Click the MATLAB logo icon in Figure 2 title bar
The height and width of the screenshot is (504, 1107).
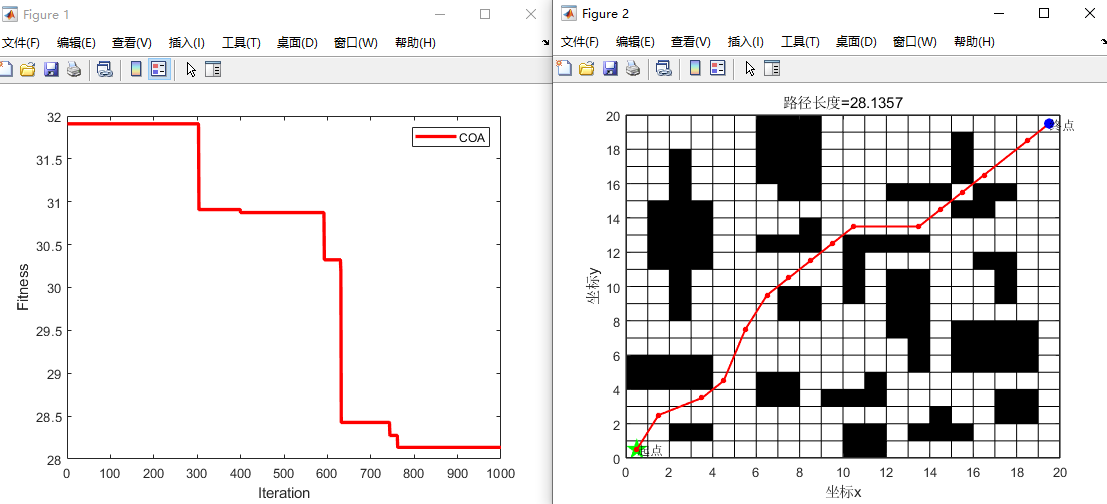tap(569, 13)
